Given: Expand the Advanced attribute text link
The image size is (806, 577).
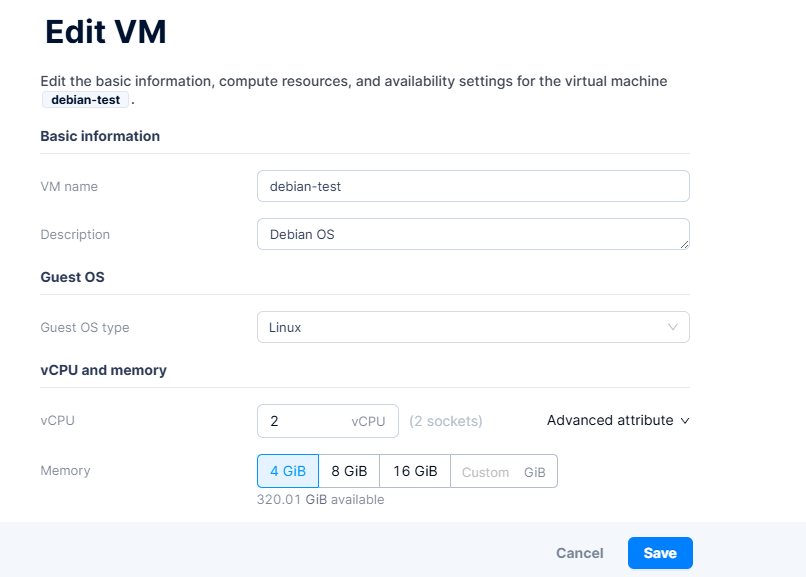Looking at the screenshot, I should [x=610, y=420].
